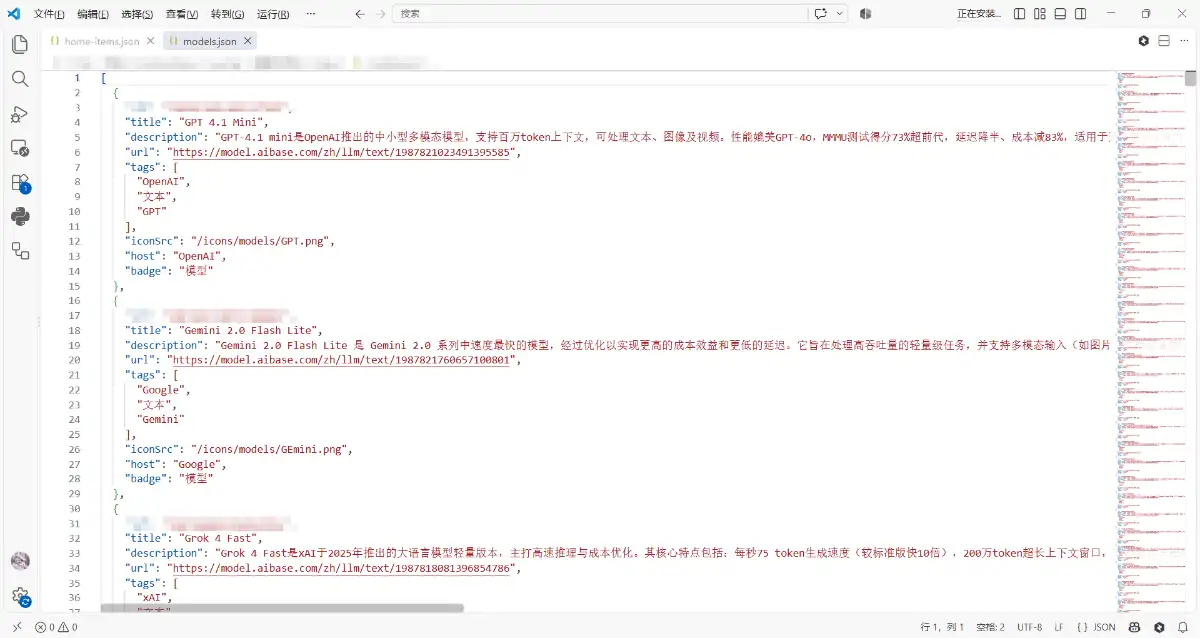This screenshot has height=638, width=1200.
Task: Open the Gemini 2.0 Flash Lite URL link
Action: coord(341,360)
